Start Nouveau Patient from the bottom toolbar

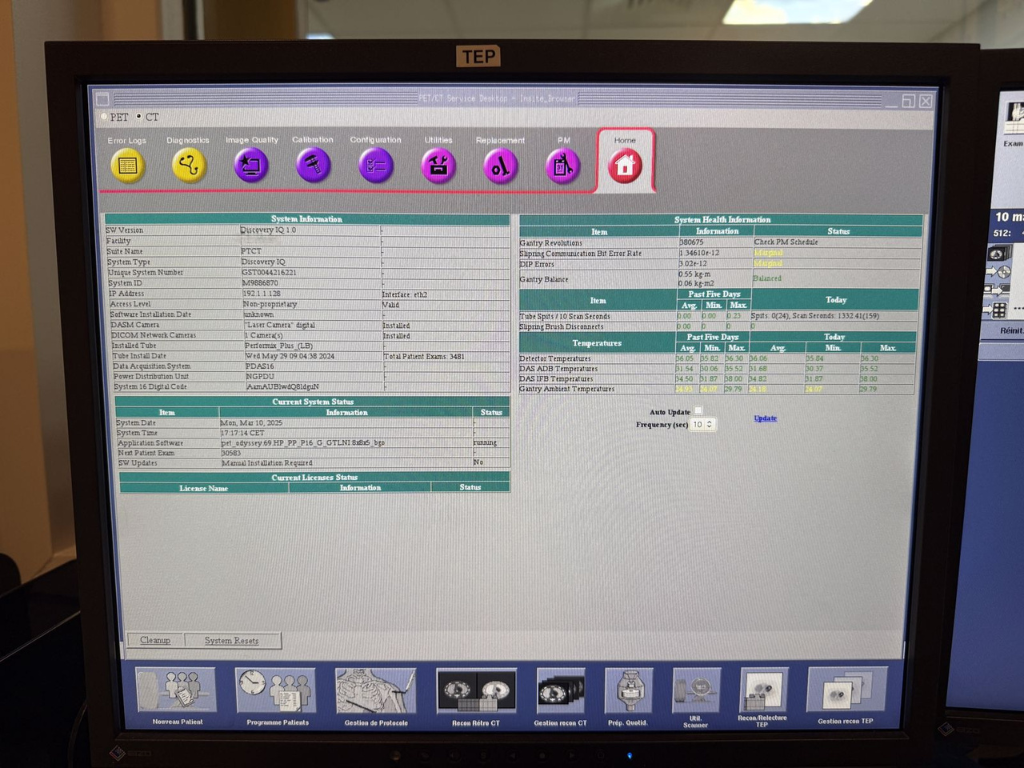click(176, 690)
